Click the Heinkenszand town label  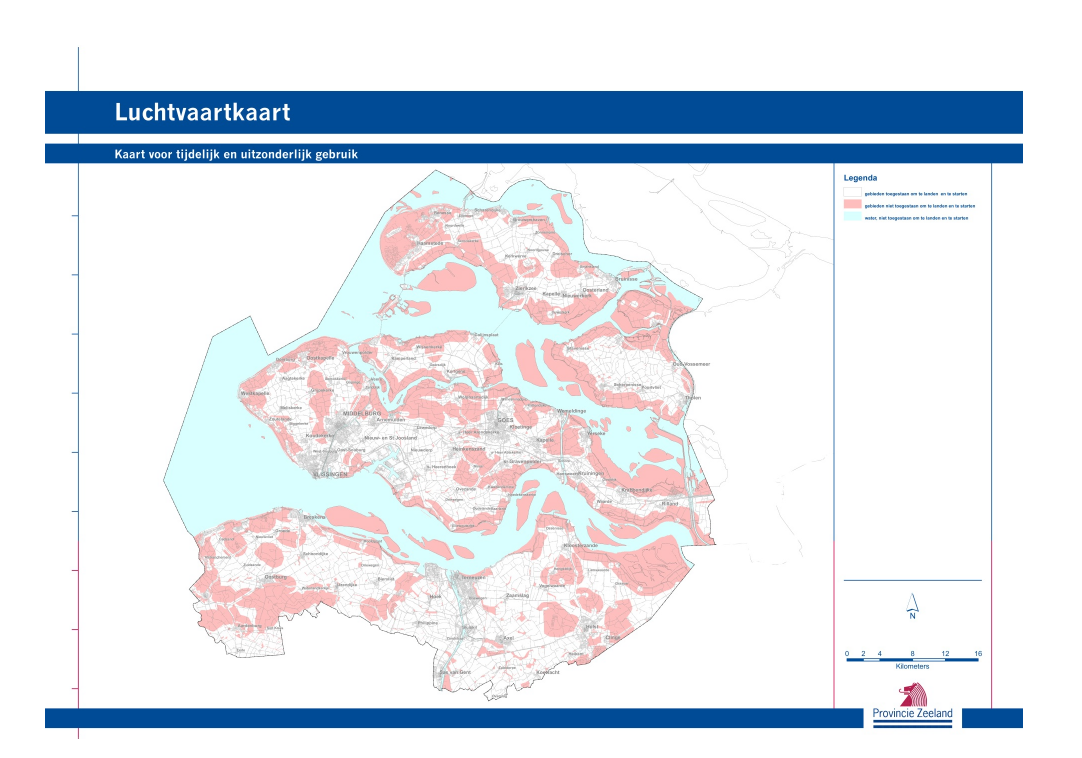pyautogui.click(x=468, y=449)
